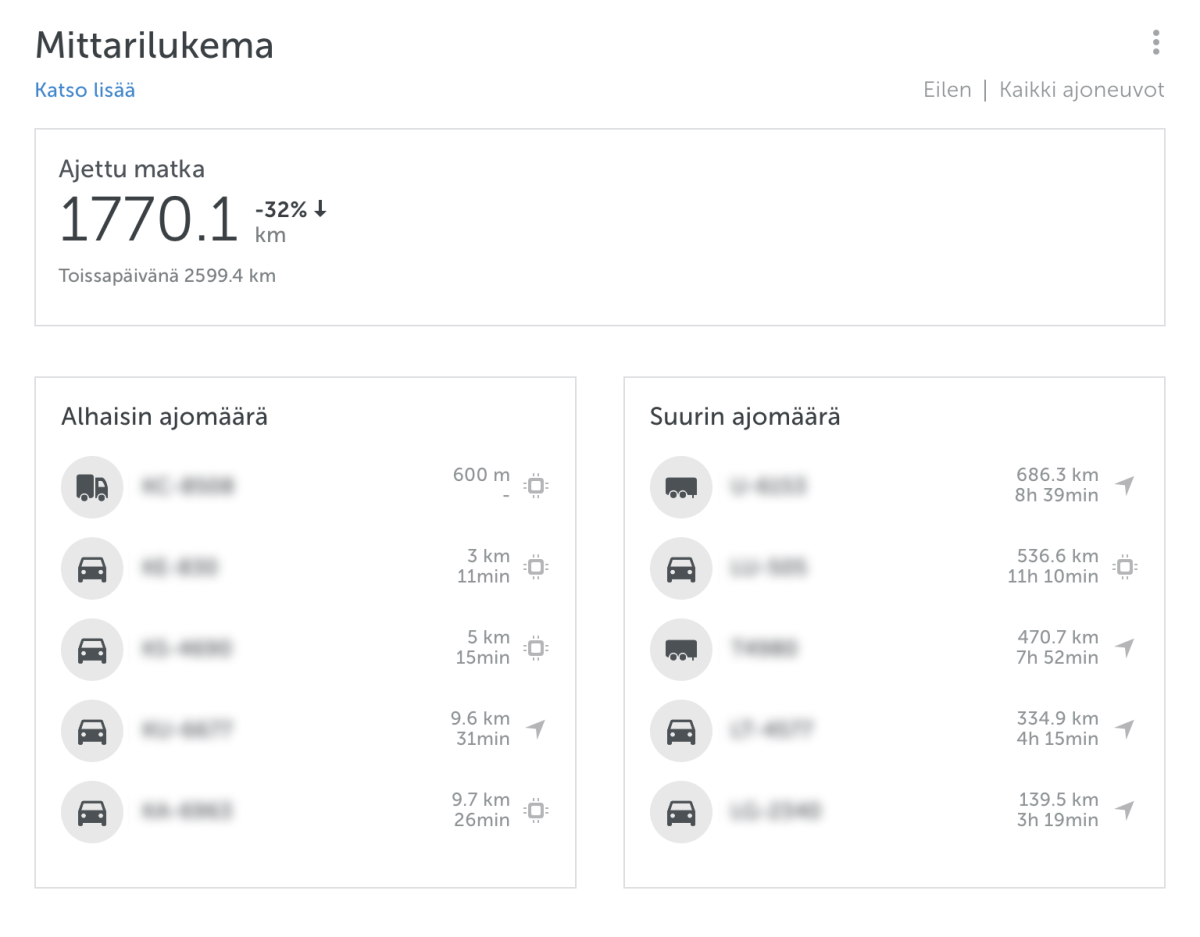
Task: Open the Kaikki ajoneuvot vehicle filter
Action: (1081, 90)
